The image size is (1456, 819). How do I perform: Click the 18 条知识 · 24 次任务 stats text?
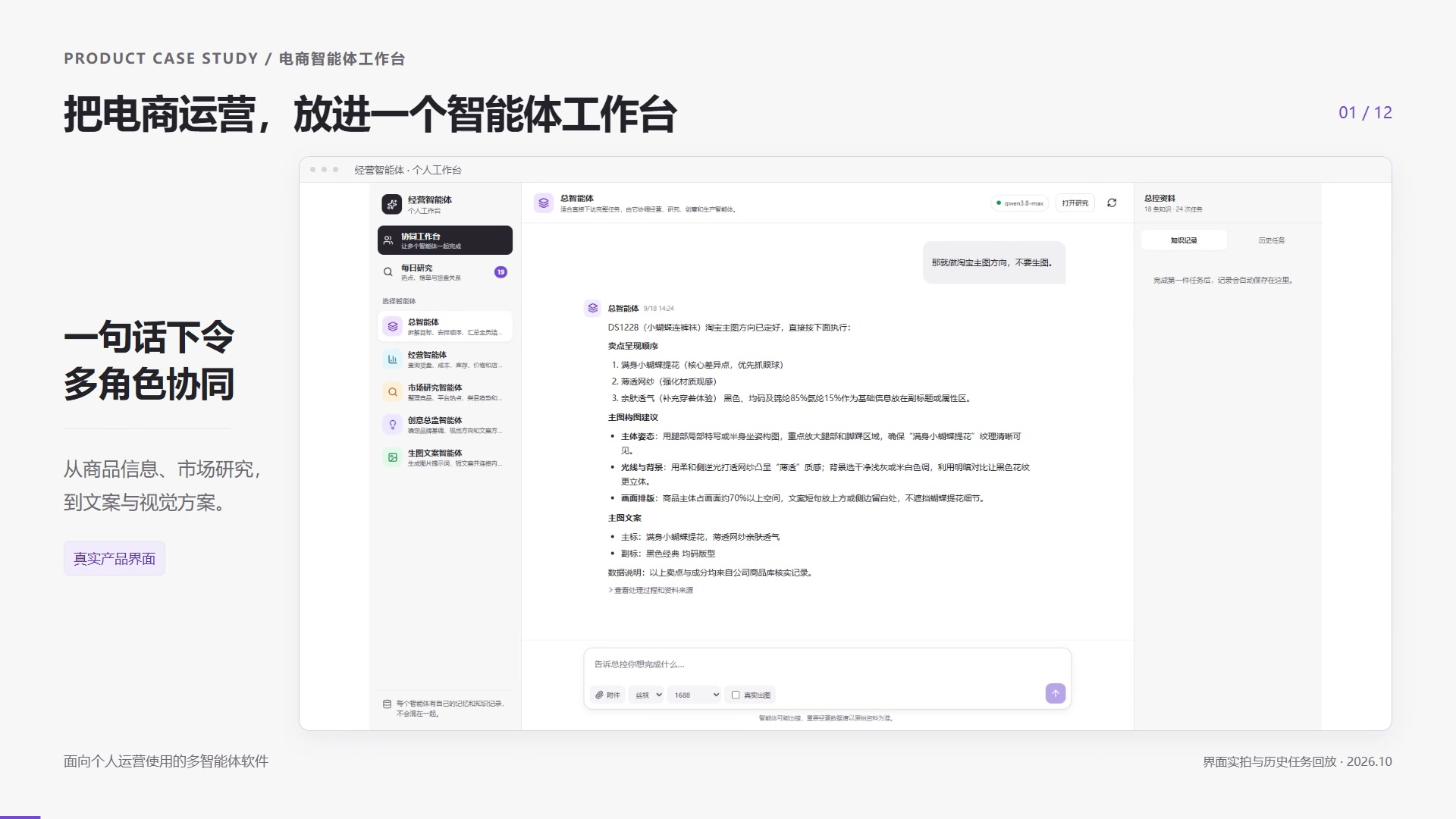pos(1173,209)
